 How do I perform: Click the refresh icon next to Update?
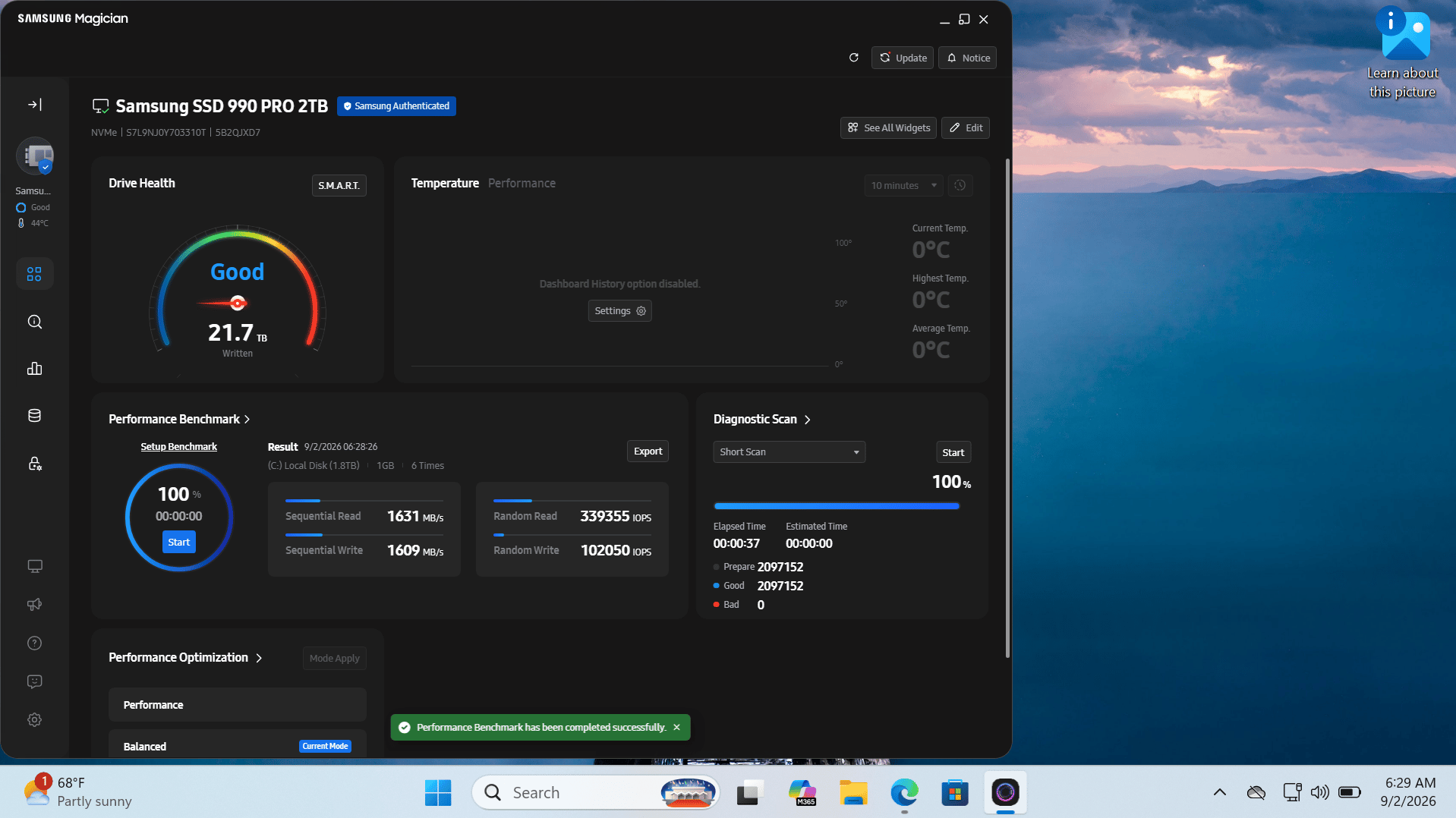(x=854, y=58)
